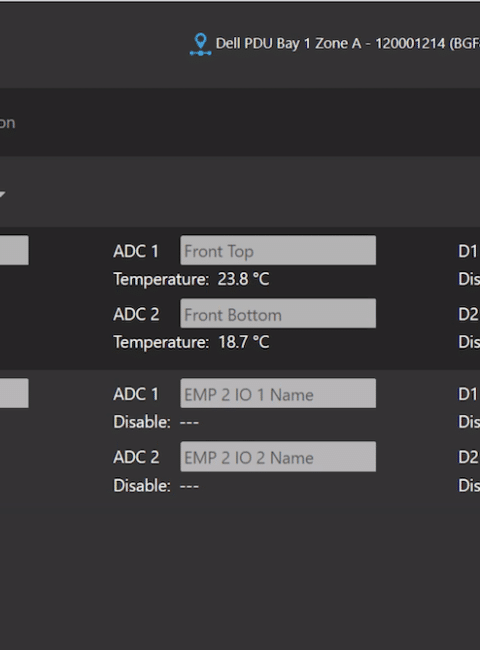The height and width of the screenshot is (650, 480).
Task: Click the ADC 2 label beside Front Bottom
Action: pos(136,314)
